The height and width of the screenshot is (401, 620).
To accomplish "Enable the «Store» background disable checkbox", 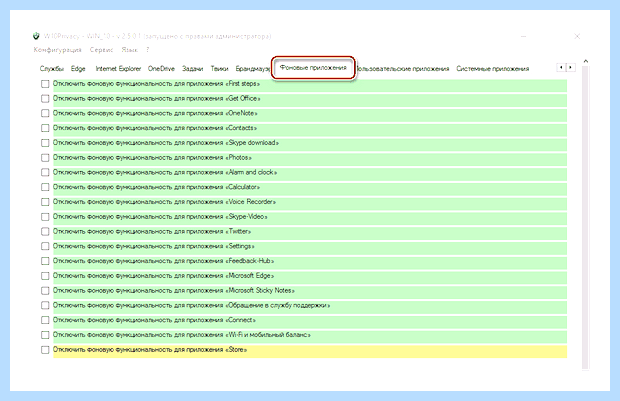I will pyautogui.click(x=45, y=350).
